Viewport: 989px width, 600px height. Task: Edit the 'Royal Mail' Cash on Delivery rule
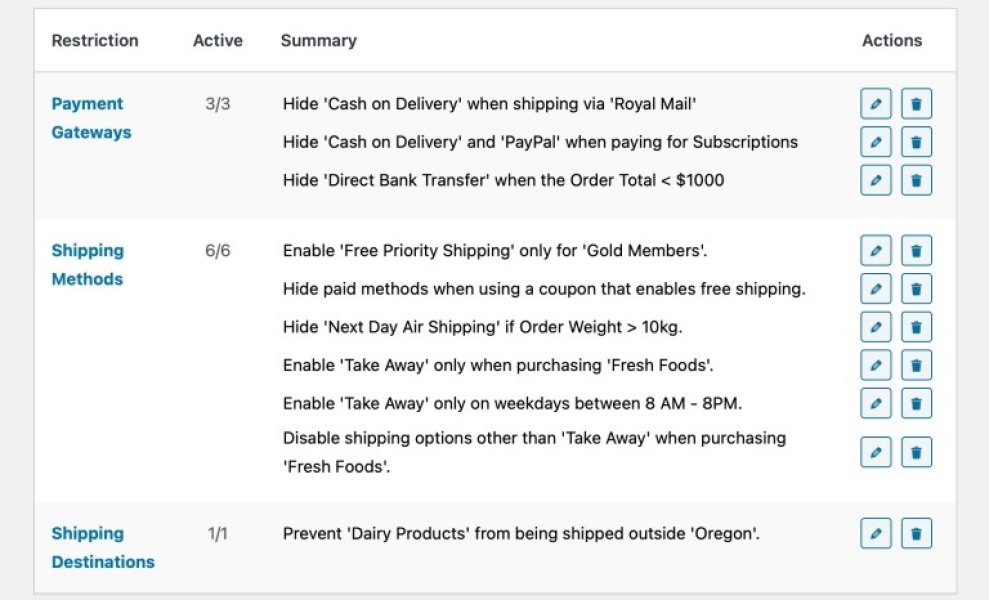pos(876,103)
